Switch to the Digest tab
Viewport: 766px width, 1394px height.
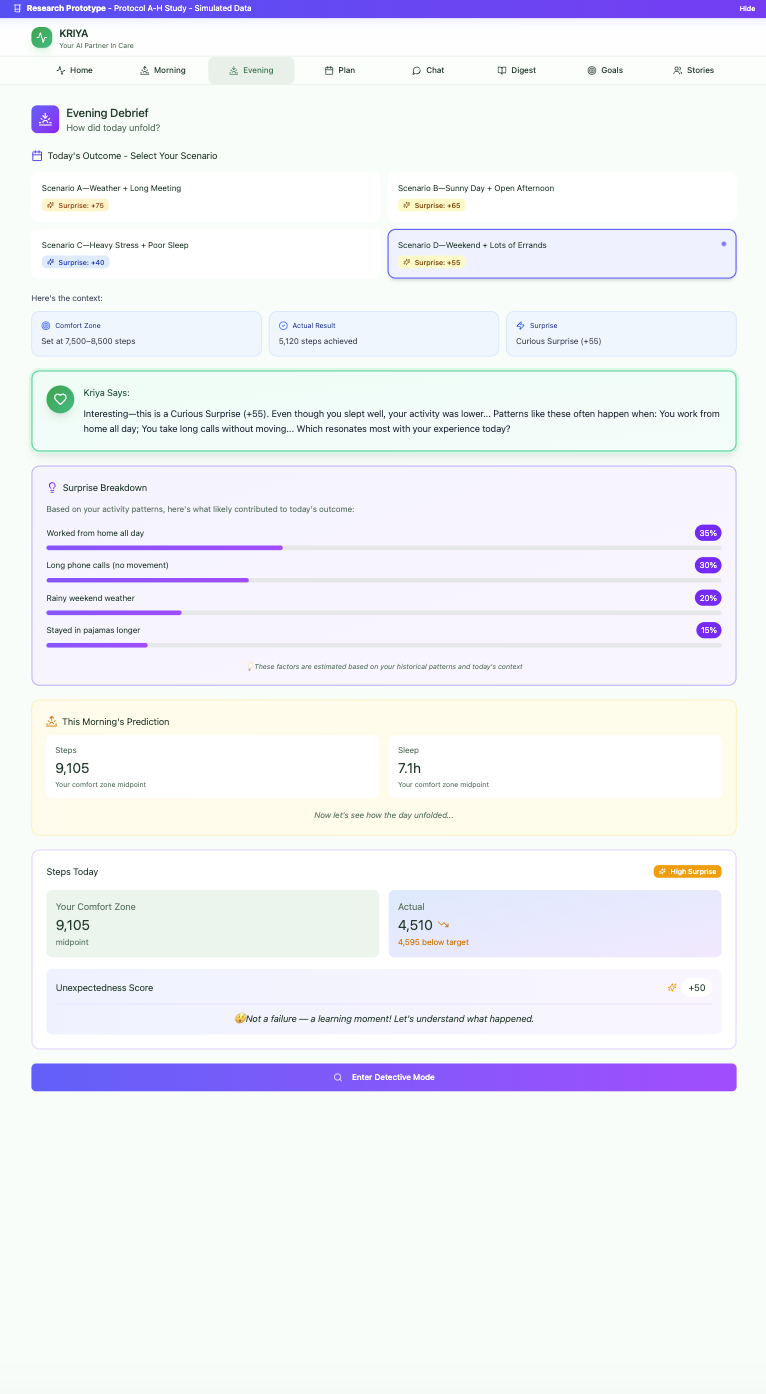click(516, 71)
